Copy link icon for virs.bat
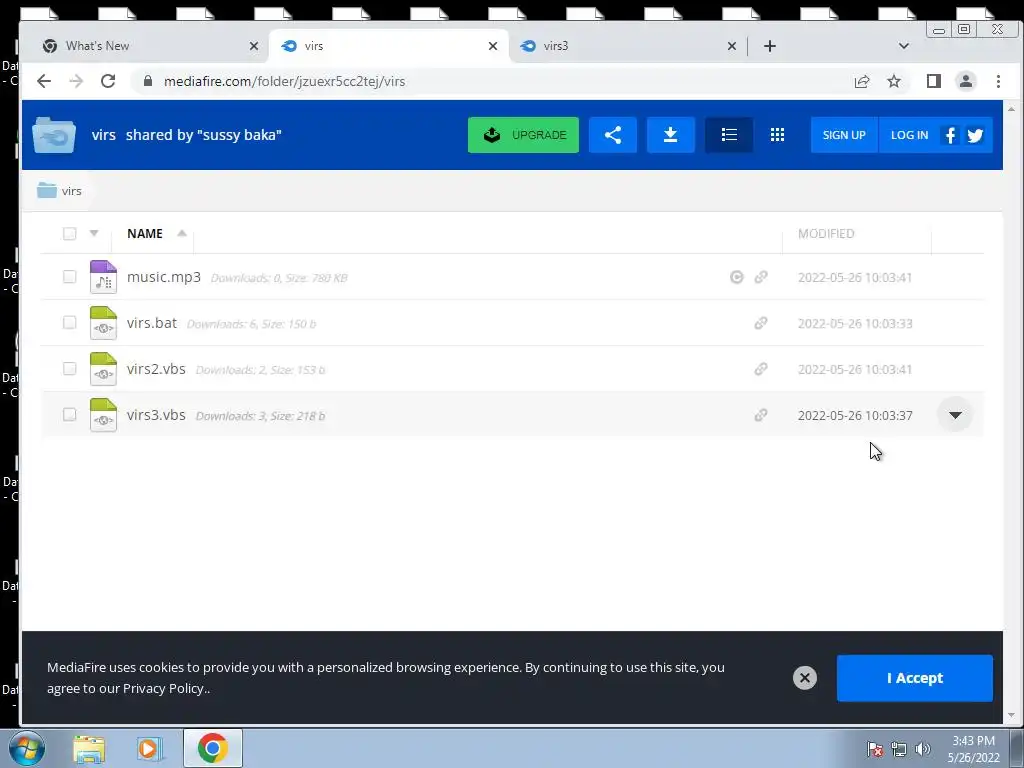1024x768 pixels. point(761,323)
